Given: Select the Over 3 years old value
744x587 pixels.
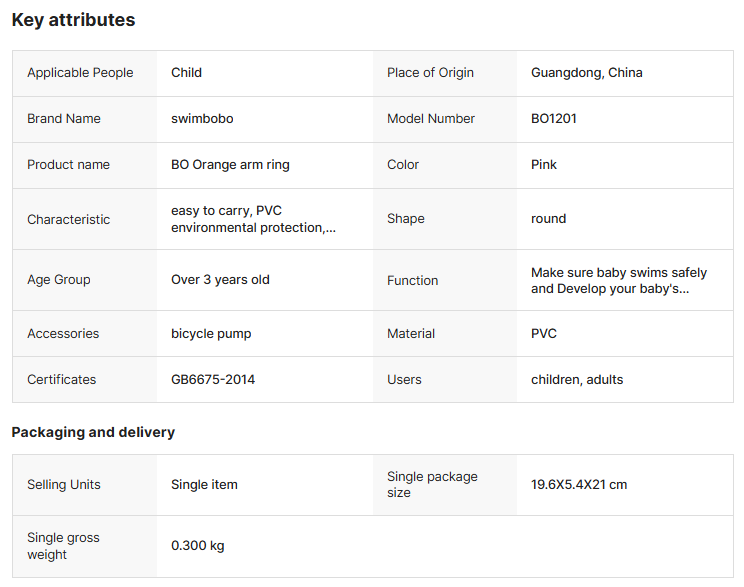Looking at the screenshot, I should coord(220,280).
